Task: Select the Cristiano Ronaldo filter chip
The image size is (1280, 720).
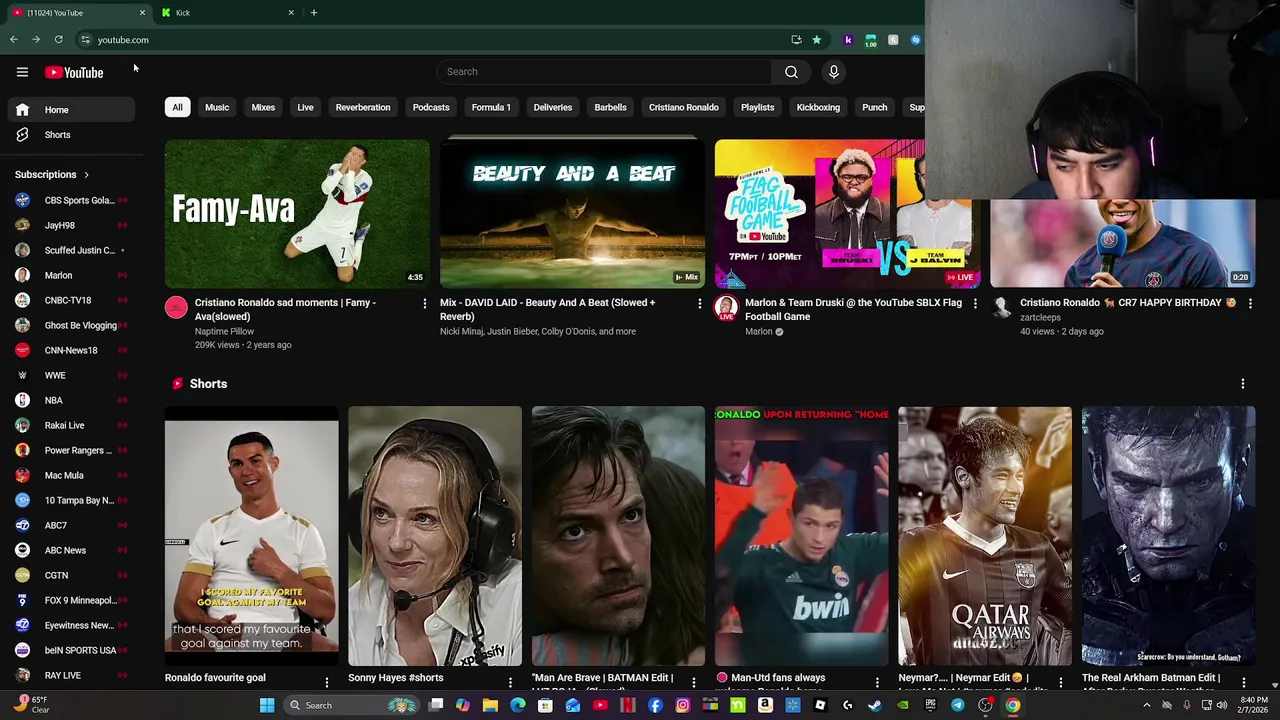Action: click(x=684, y=107)
